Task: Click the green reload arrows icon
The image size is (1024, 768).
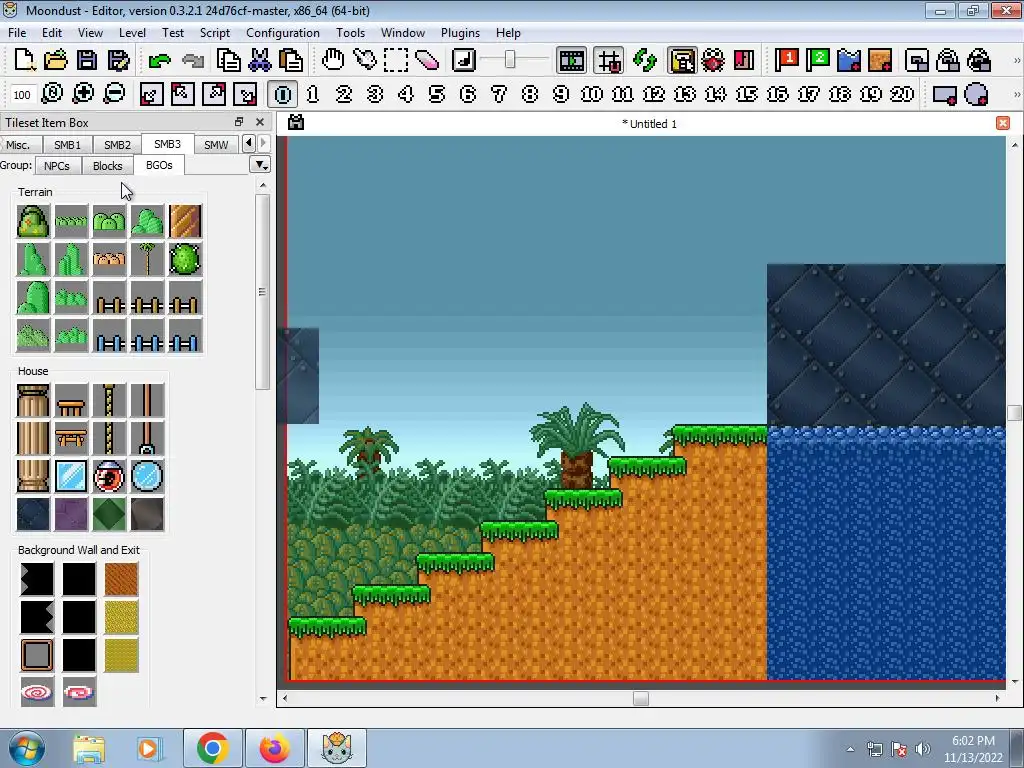Action: pyautogui.click(x=645, y=60)
